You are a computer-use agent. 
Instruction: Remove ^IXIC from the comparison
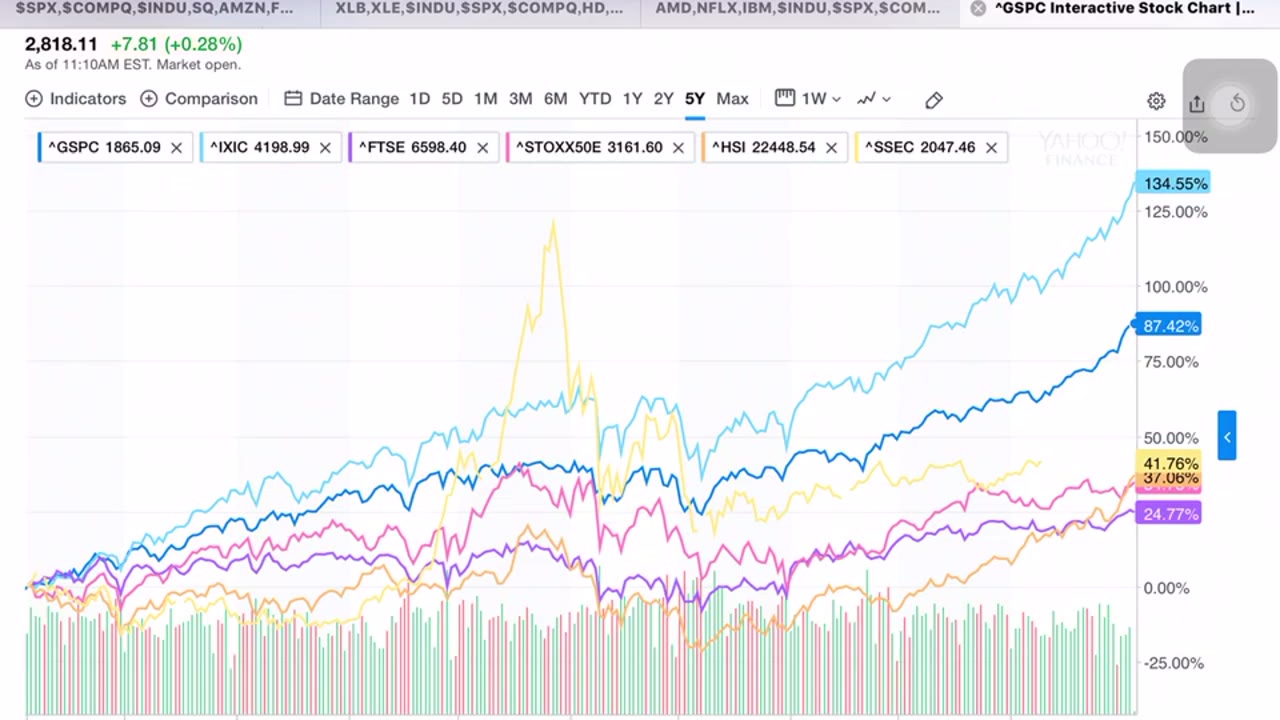click(x=325, y=147)
